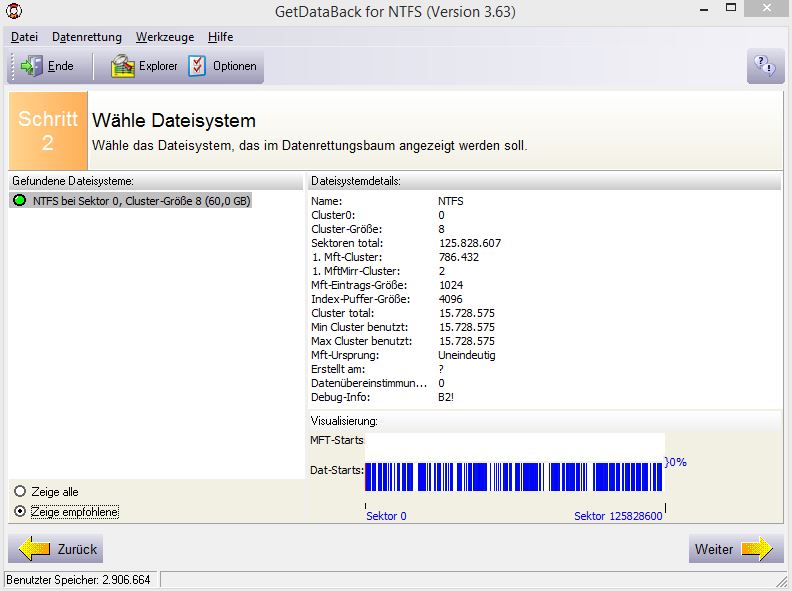Click the yellow right arrow on Weiter
This screenshot has width=792, height=591.
(x=757, y=549)
